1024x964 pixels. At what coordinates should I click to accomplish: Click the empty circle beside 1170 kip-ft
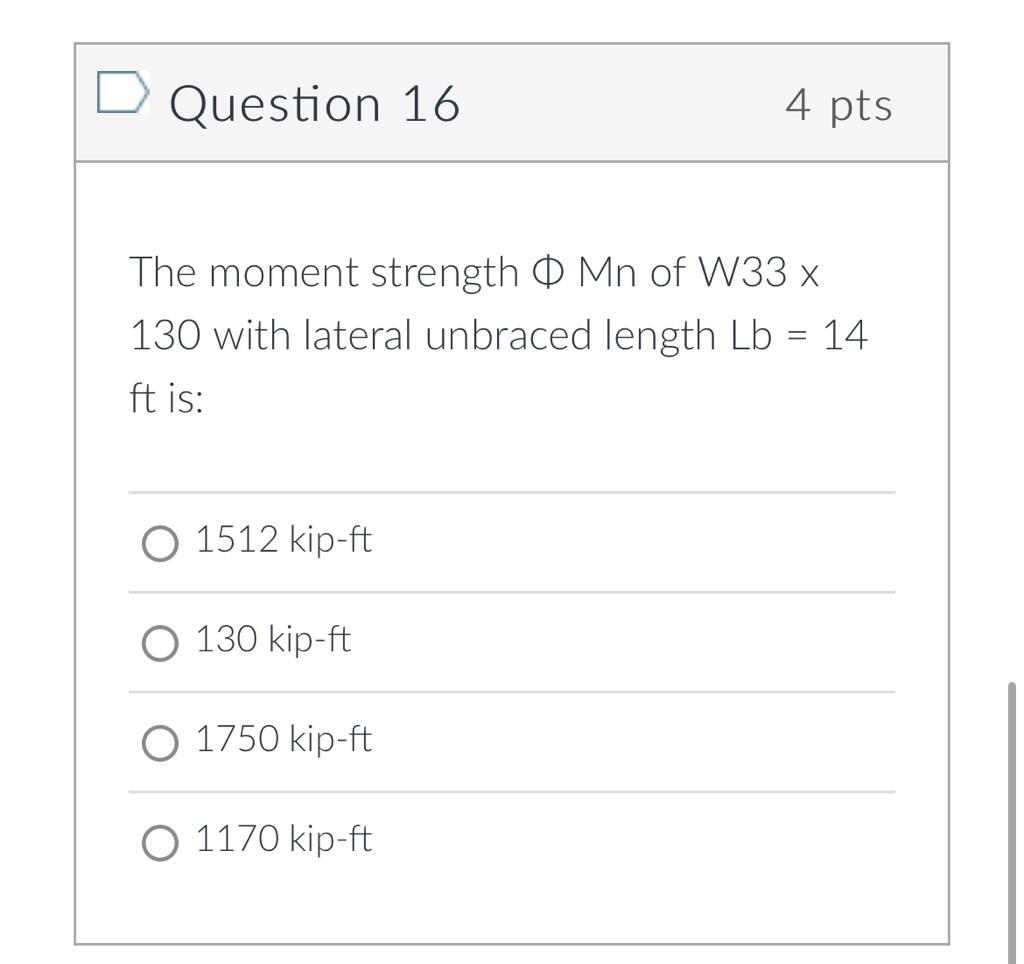pyautogui.click(x=160, y=840)
